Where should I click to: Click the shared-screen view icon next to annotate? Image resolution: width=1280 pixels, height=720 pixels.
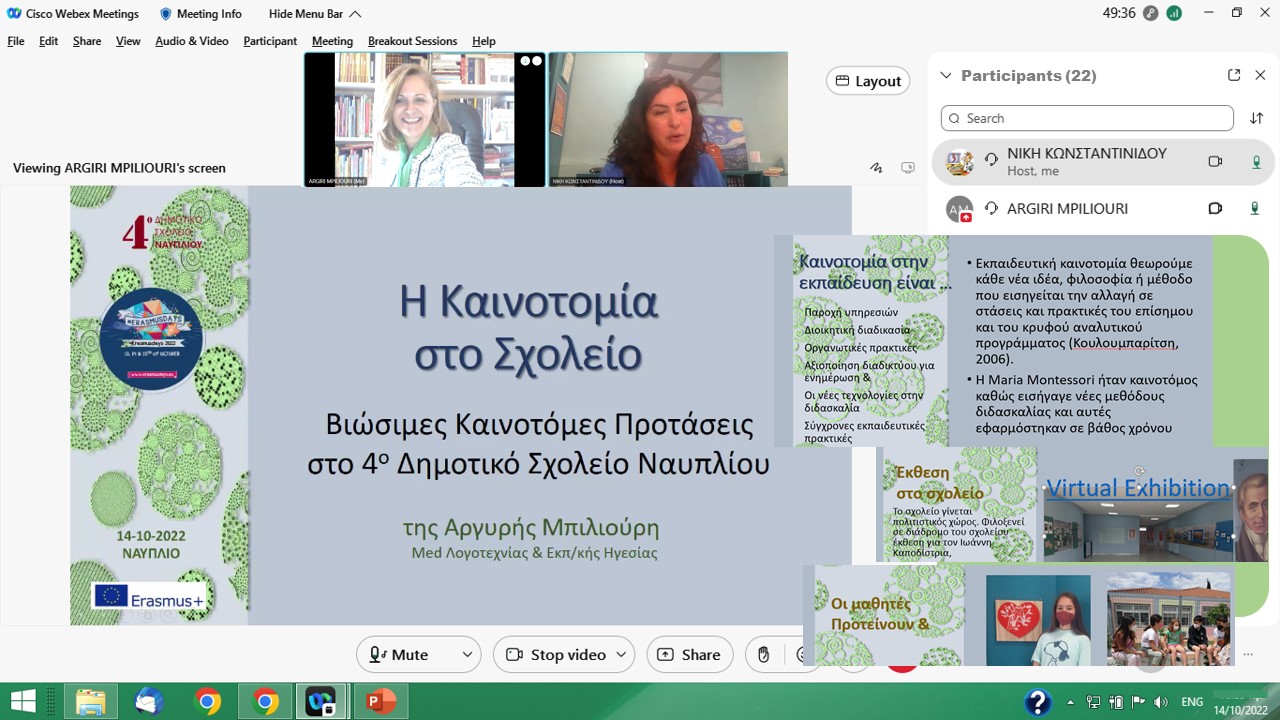click(908, 168)
